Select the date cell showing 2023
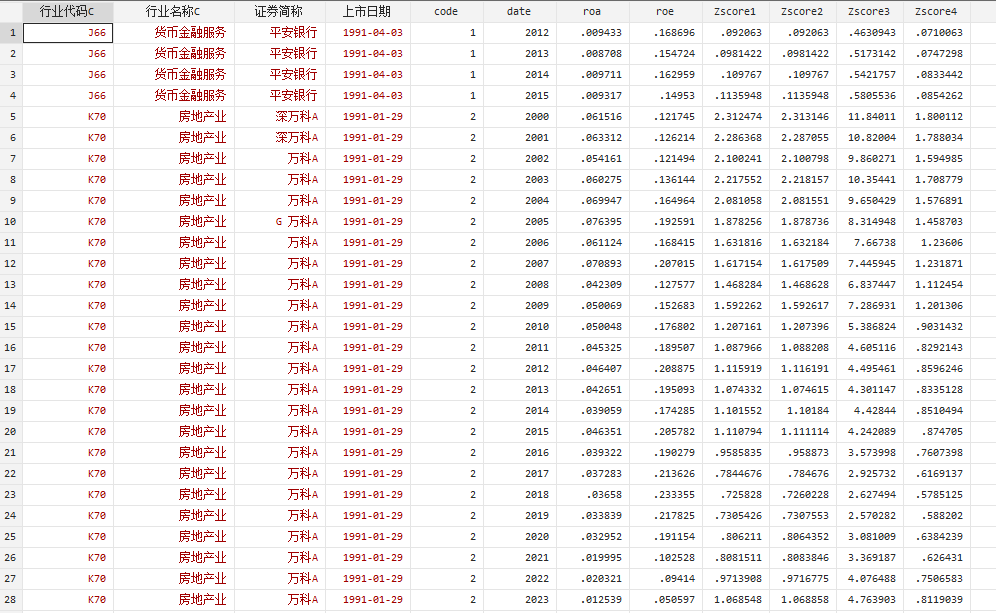The width and height of the screenshot is (996, 613). 536,600
